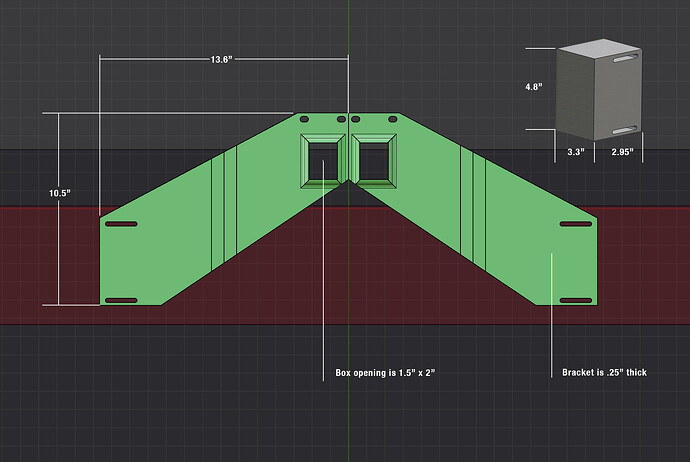This screenshot has height=462, width=690.
Task: Click the top-left mounting hole of left bracket
Action: (x=304, y=119)
